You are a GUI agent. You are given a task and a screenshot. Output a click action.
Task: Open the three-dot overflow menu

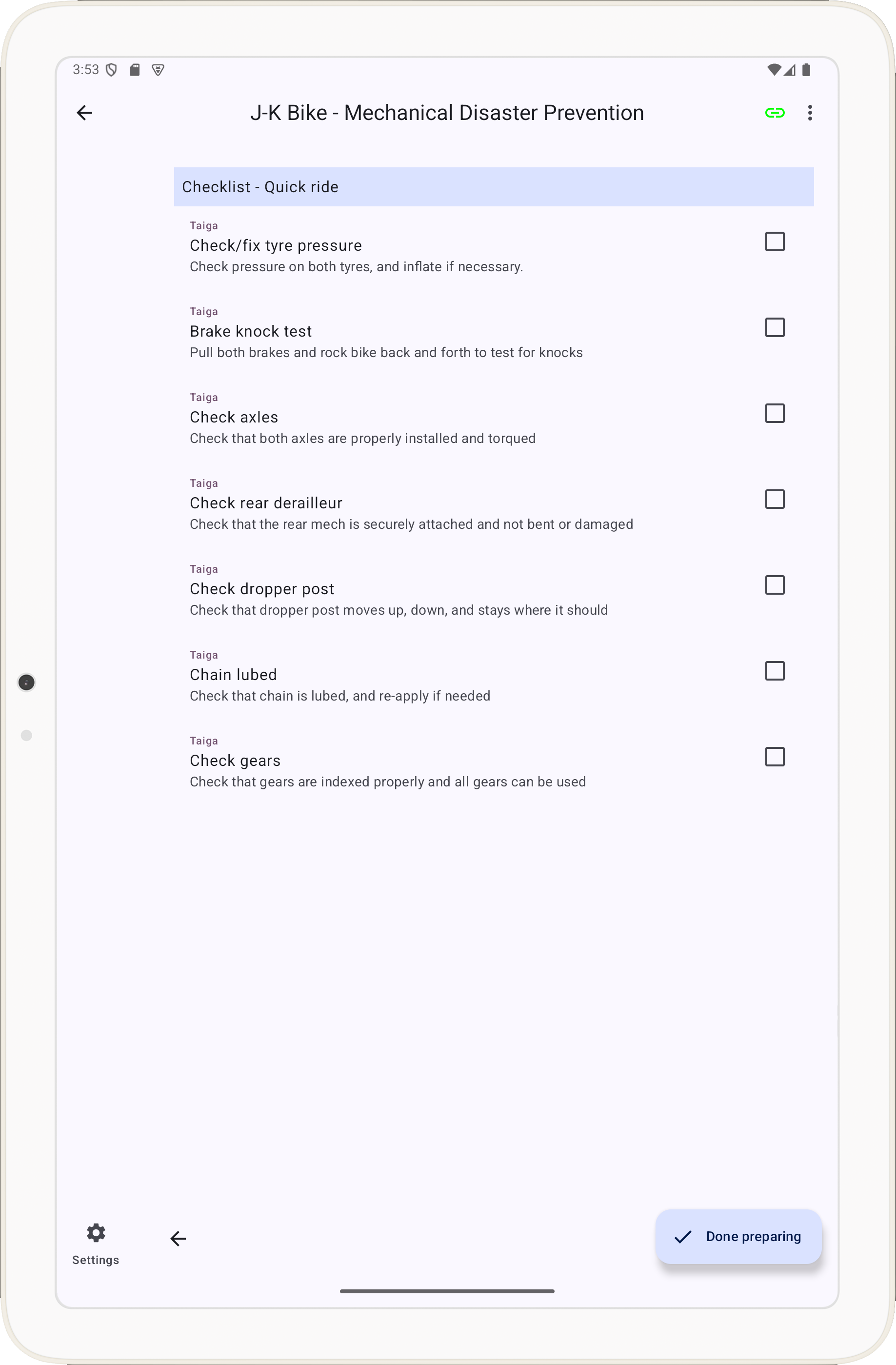tap(810, 113)
